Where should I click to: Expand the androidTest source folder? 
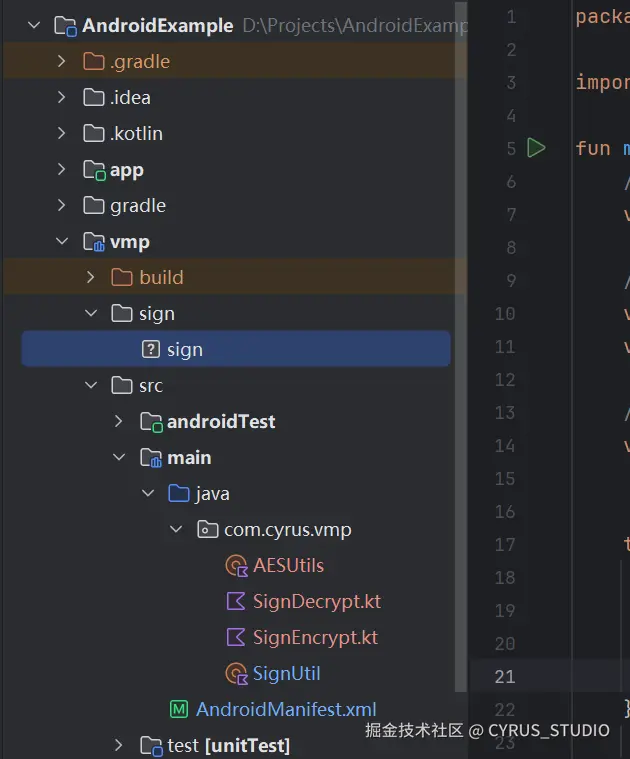coord(119,421)
